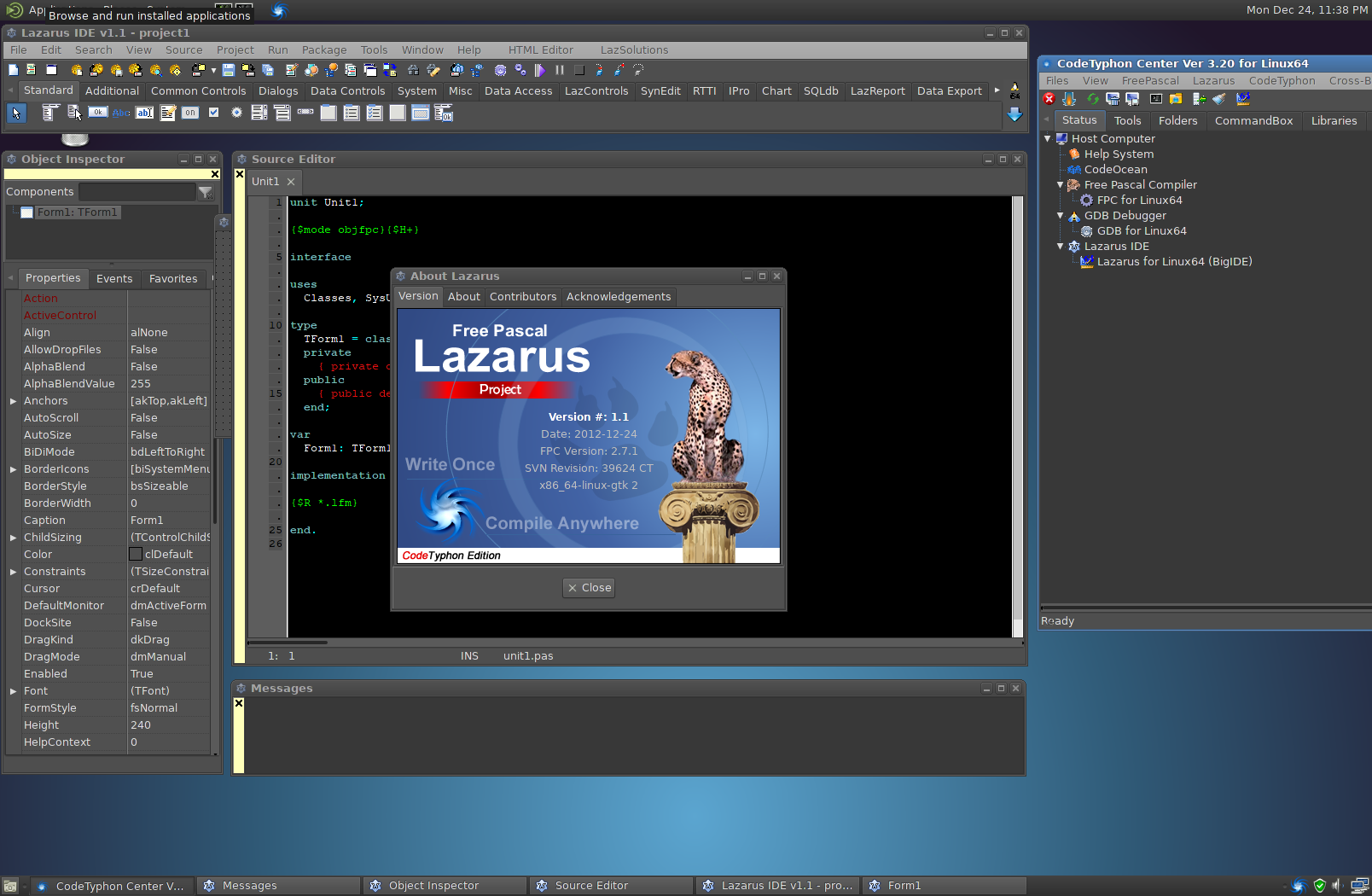Collapse the Host Computer tree node

pyautogui.click(x=1048, y=138)
